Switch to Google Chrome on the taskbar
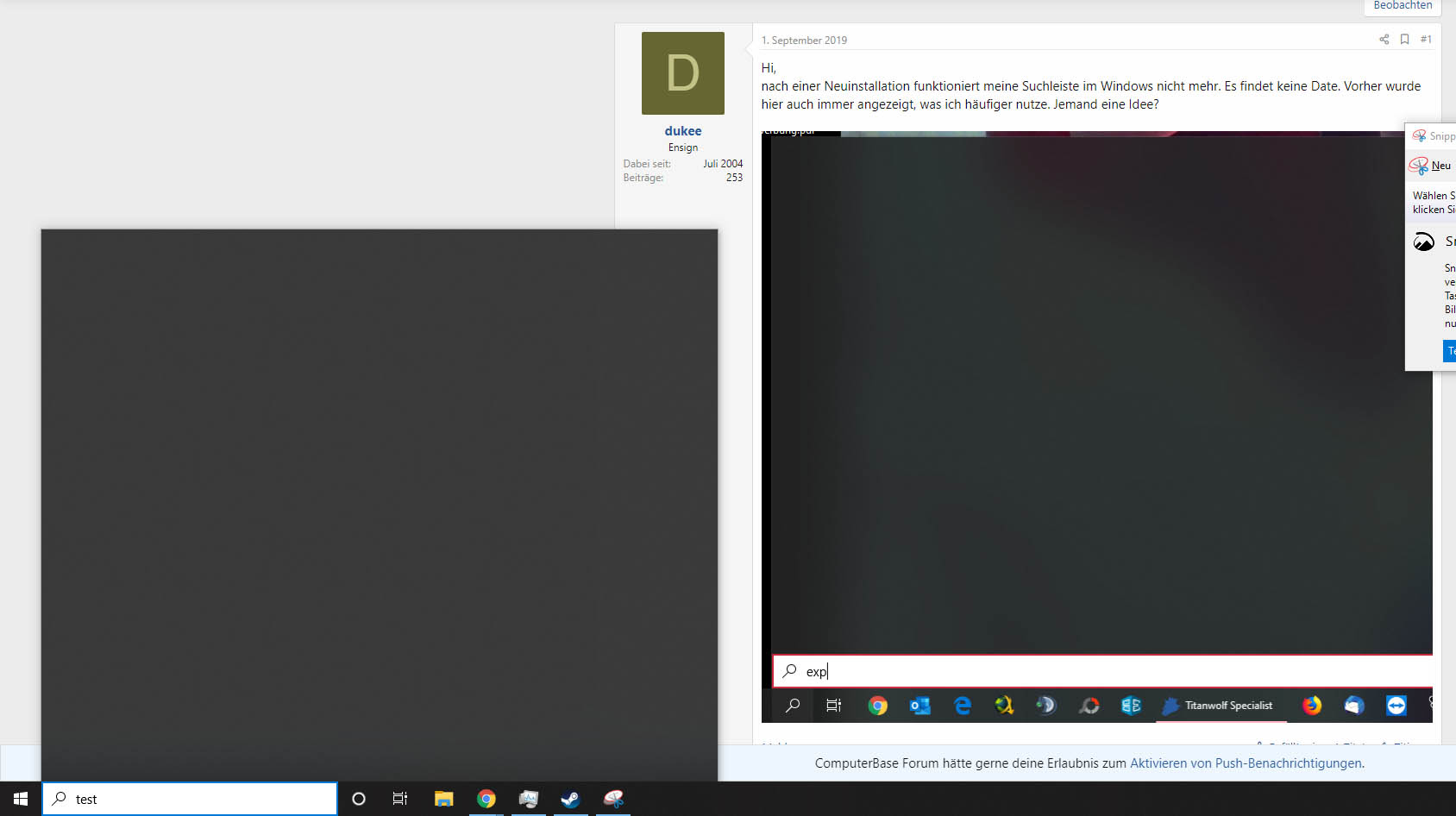 tap(486, 799)
